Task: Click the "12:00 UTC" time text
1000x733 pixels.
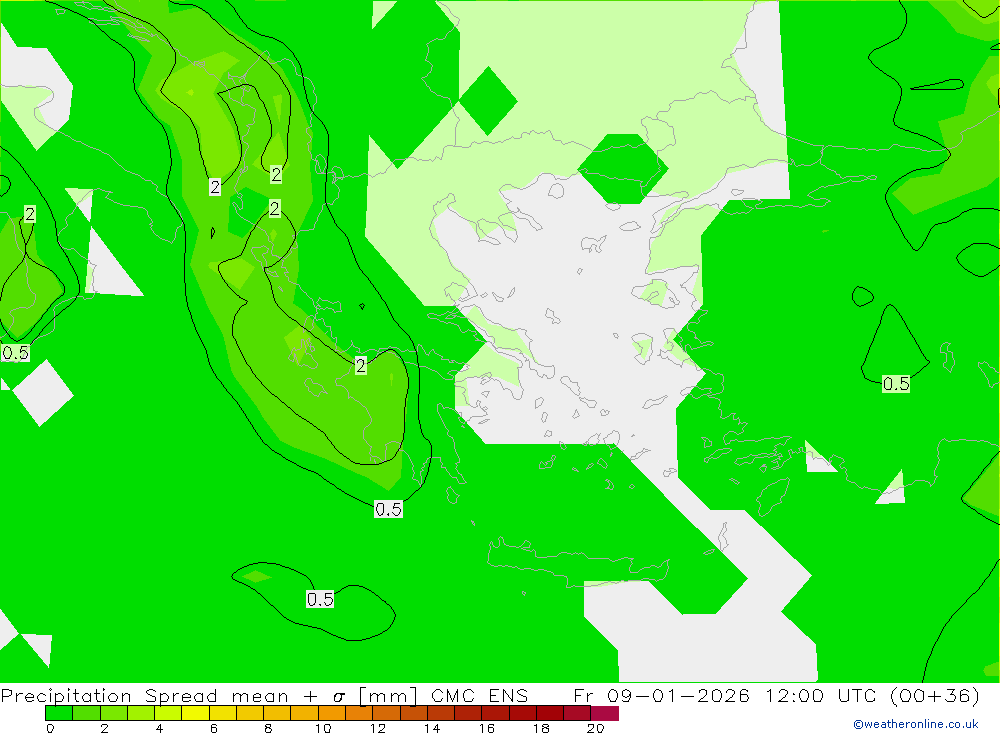Action: coord(823,695)
